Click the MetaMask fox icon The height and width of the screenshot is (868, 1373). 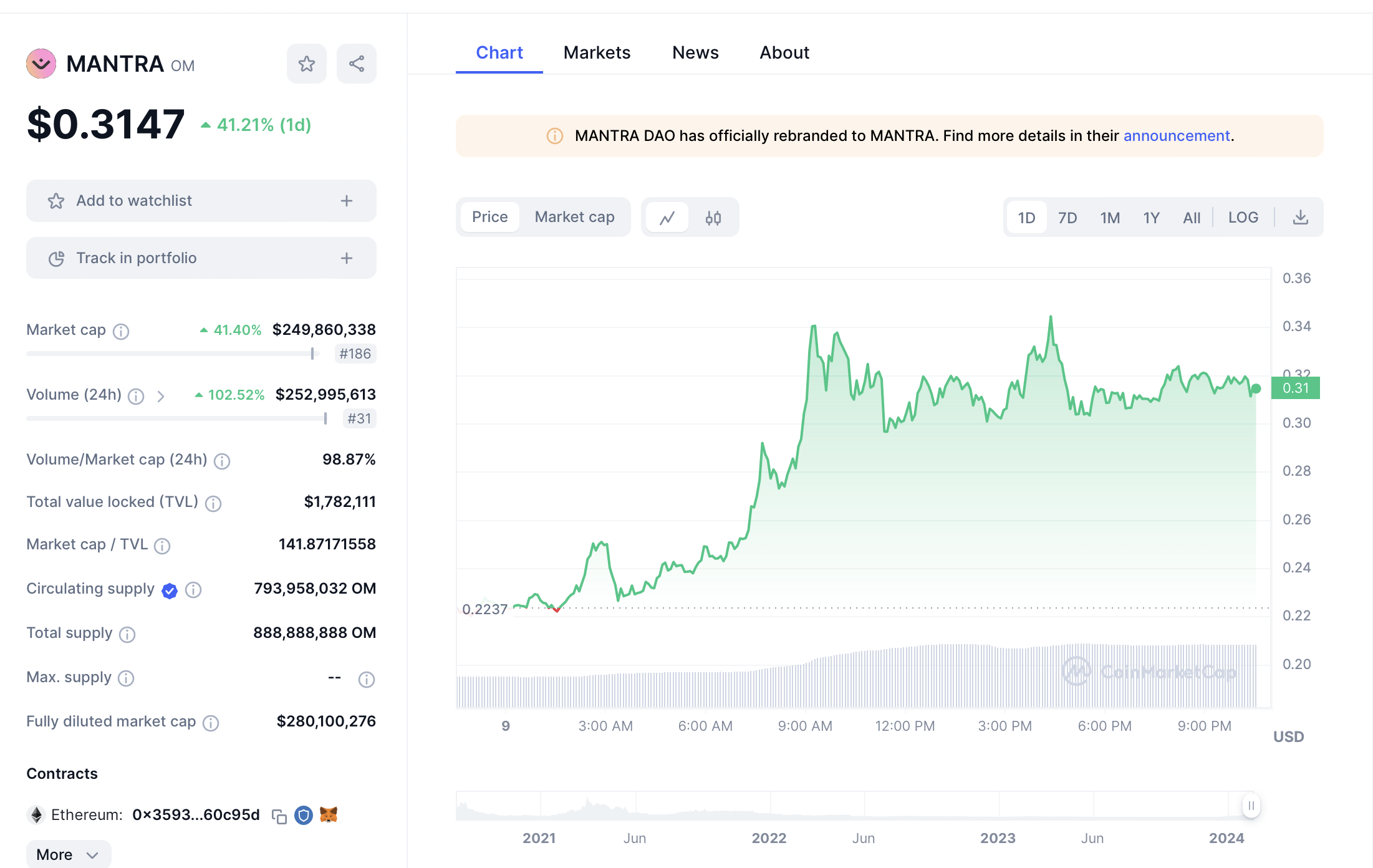329,815
